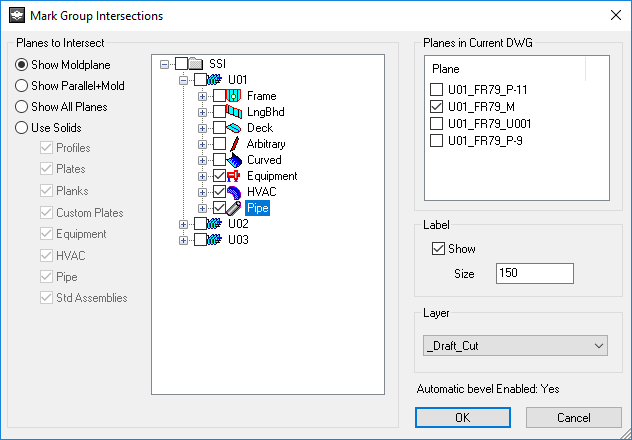This screenshot has height=440, width=632.
Task: Expand the U02 unit node
Action: [183, 224]
